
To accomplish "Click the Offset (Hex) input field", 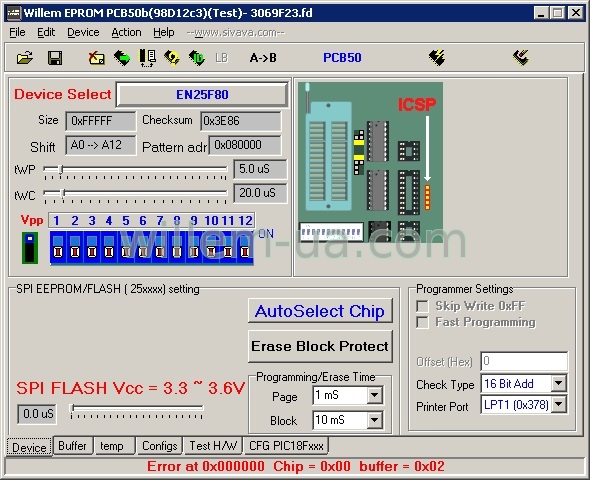I will (524, 362).
